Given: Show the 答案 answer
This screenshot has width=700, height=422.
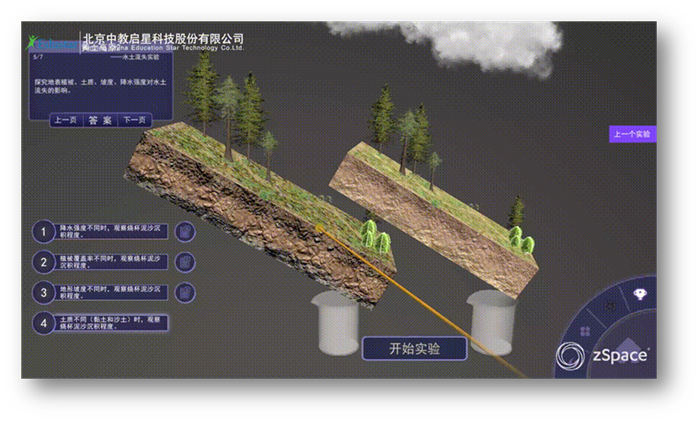Looking at the screenshot, I should tap(100, 120).
